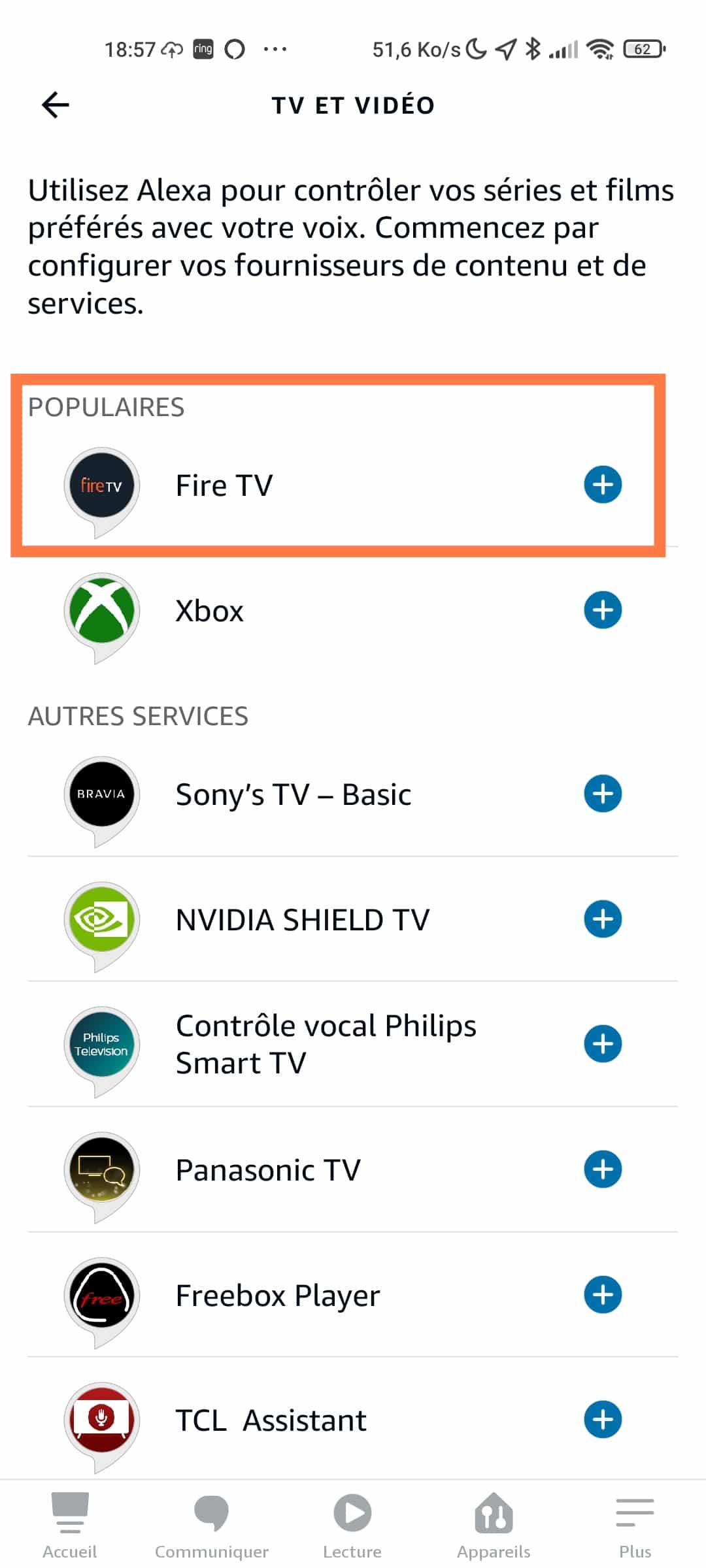Add the Fire TV skill

pos(602,485)
